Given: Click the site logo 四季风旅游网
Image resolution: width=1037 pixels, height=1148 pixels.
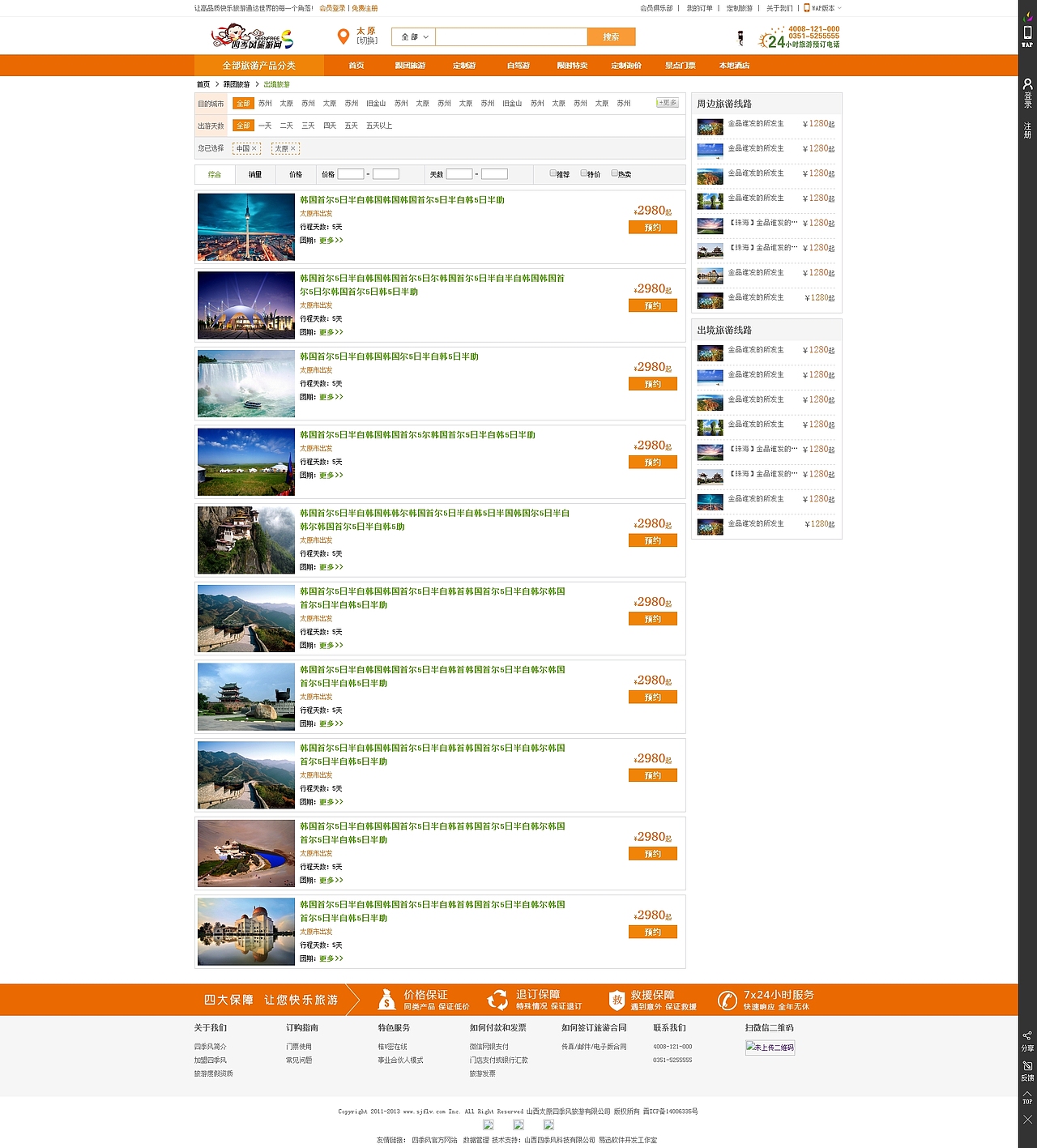Looking at the screenshot, I should coord(252,36).
